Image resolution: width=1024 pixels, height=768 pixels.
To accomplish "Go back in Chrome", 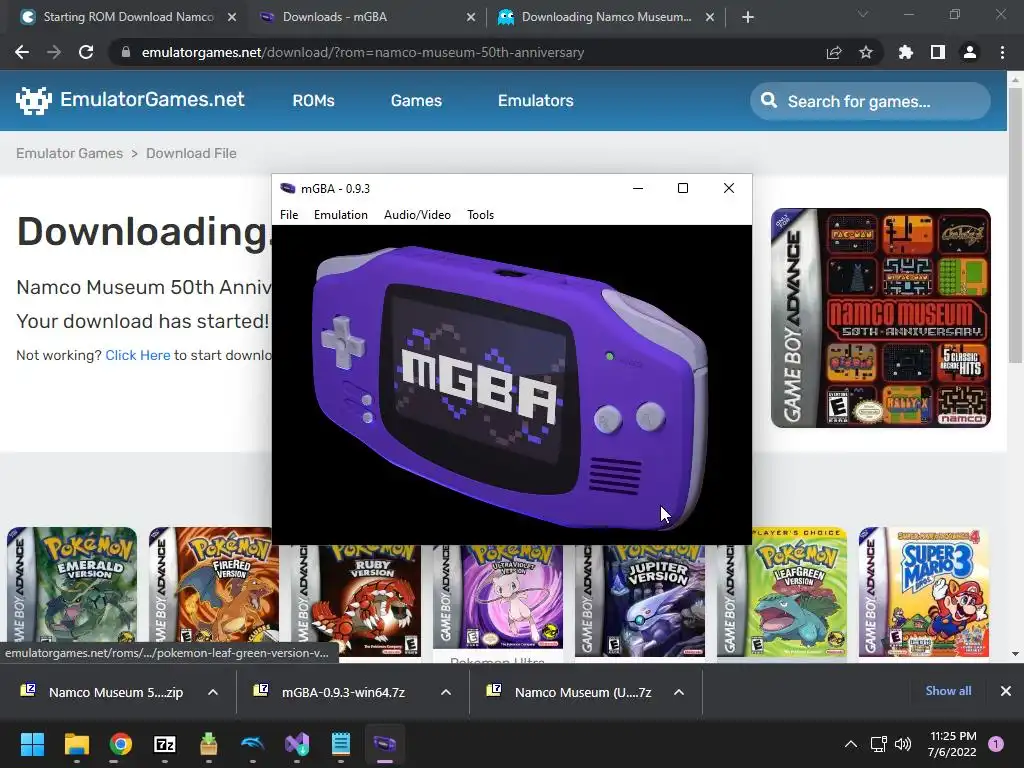I will point(22,52).
